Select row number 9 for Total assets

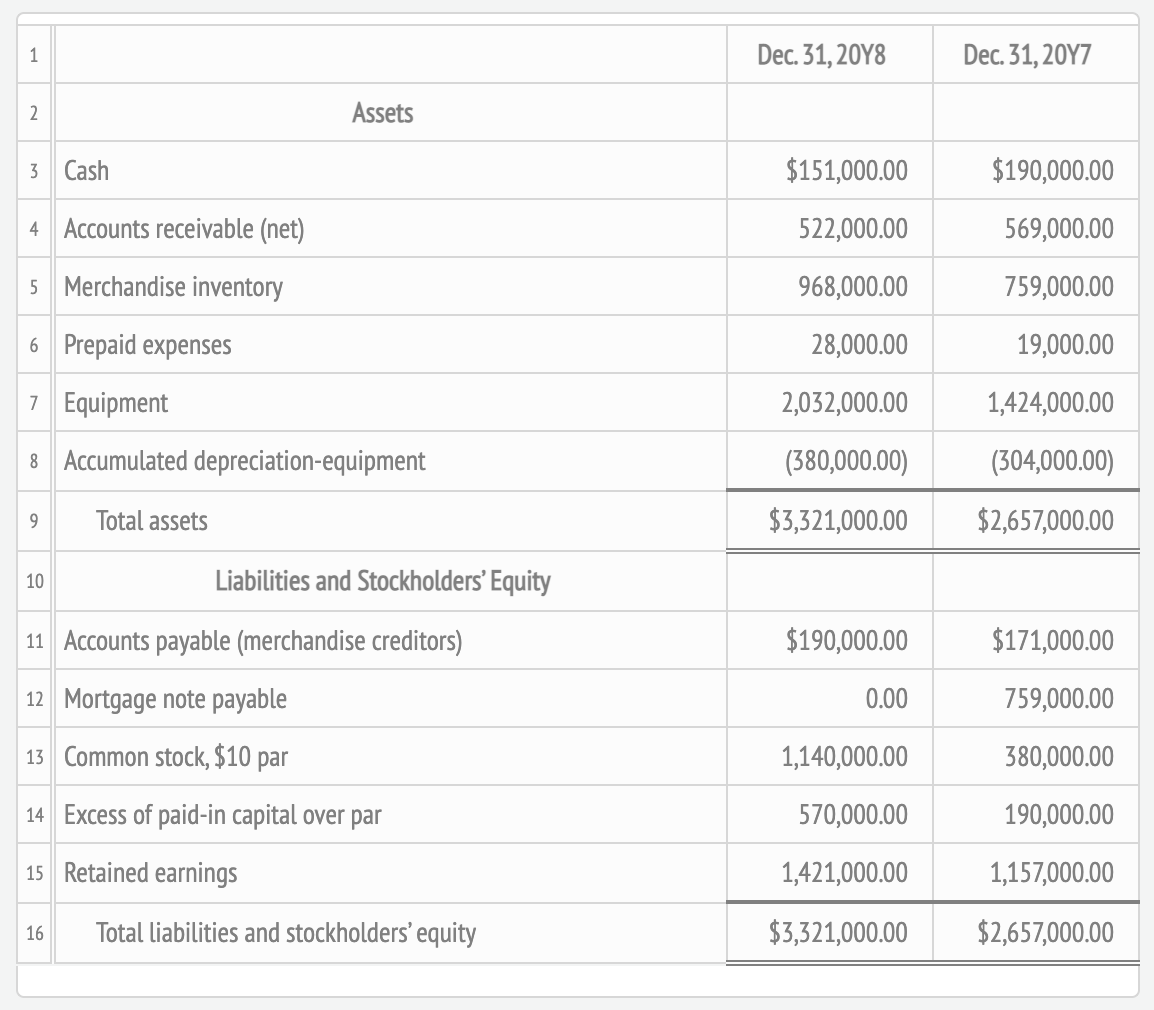pos(33,520)
